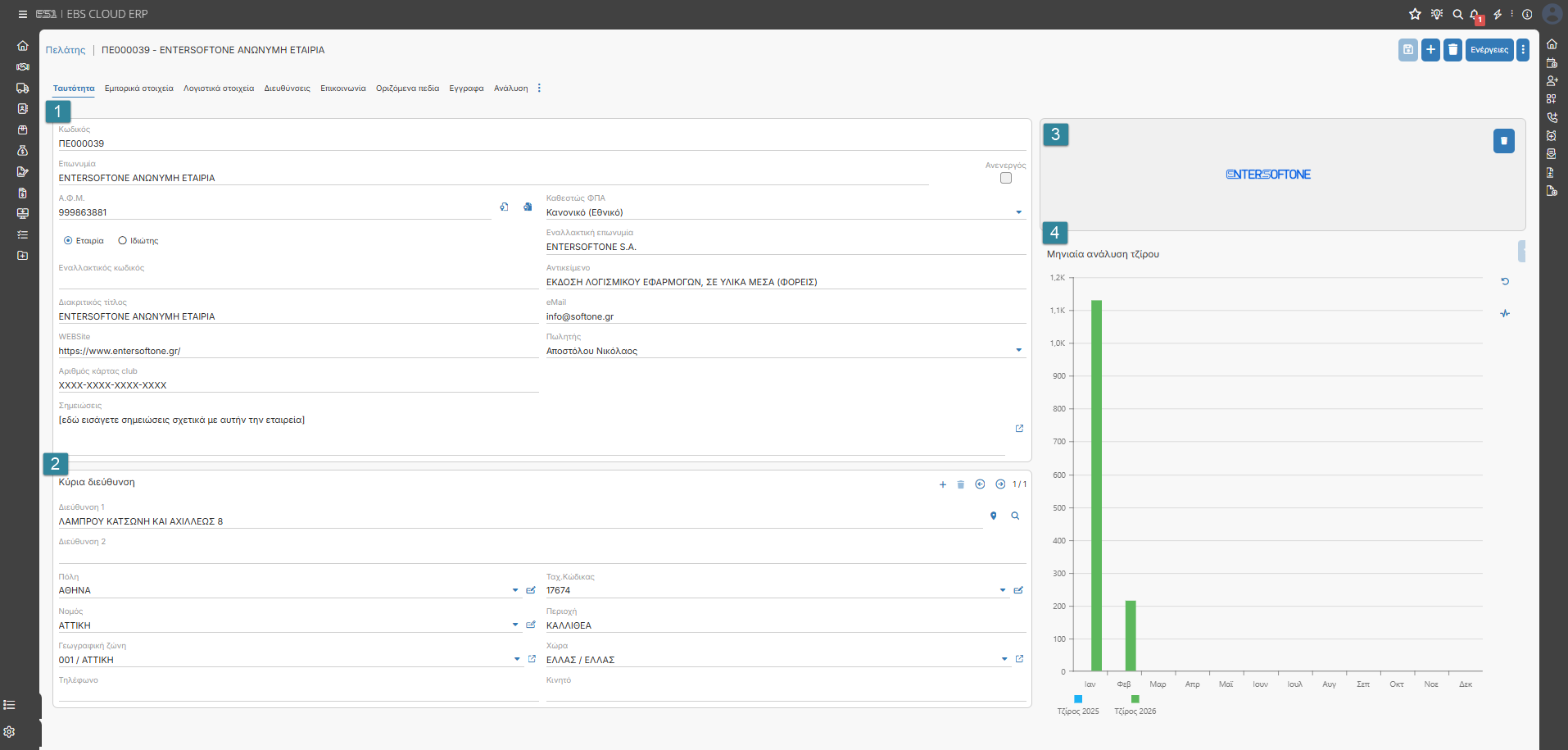Image resolution: width=1568 pixels, height=750 pixels.
Task: Create a new customer with the plus button
Action: 1430,50
